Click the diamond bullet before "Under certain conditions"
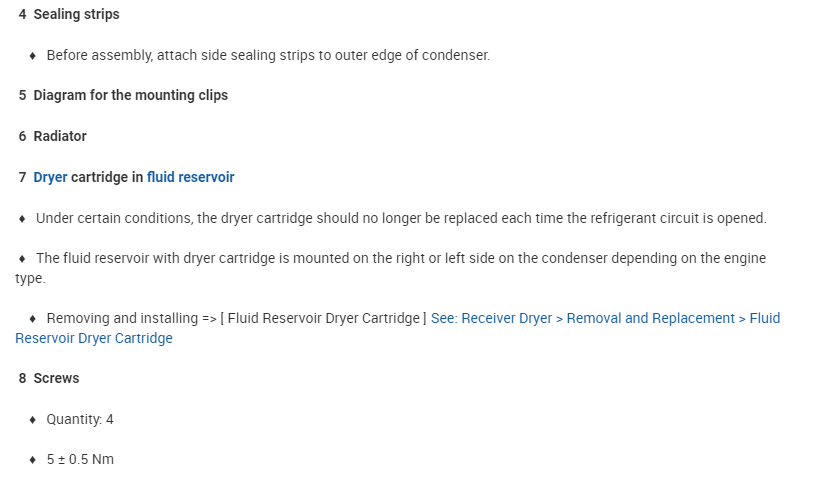This screenshot has width=830, height=498. coord(22,218)
